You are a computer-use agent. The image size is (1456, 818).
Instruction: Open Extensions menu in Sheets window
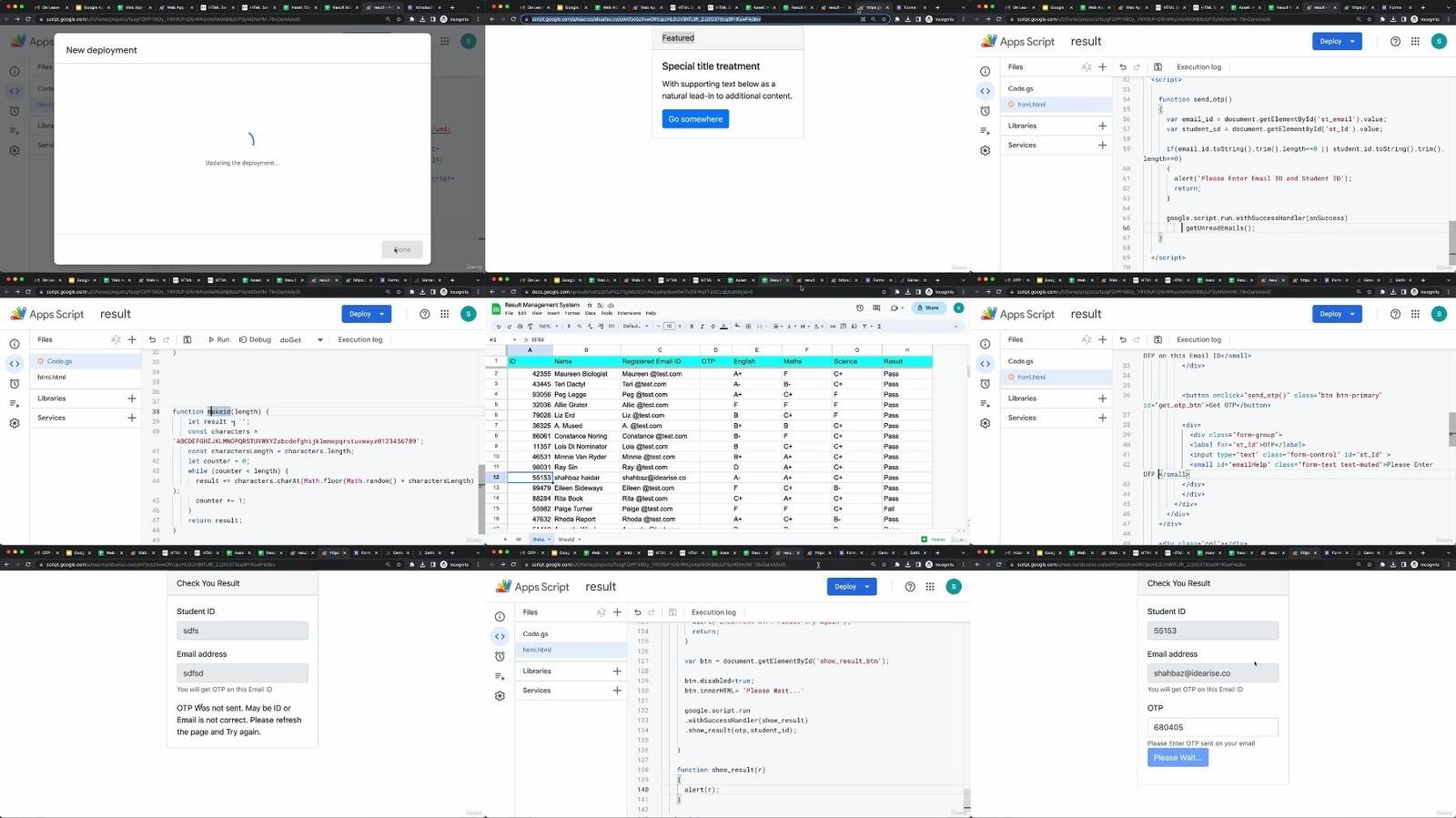629,313
